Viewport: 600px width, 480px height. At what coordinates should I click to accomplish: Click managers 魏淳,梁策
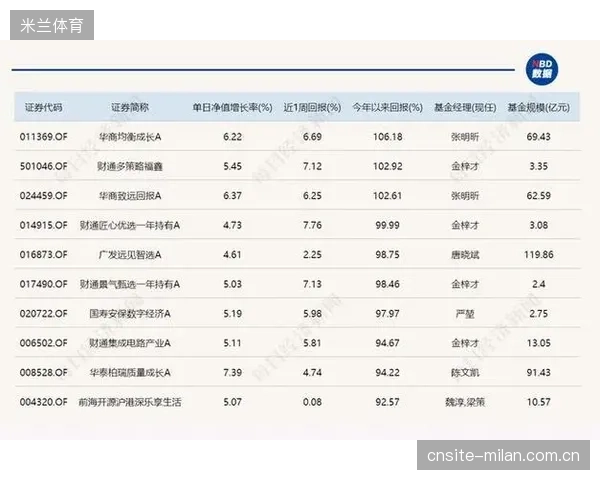(x=465, y=402)
